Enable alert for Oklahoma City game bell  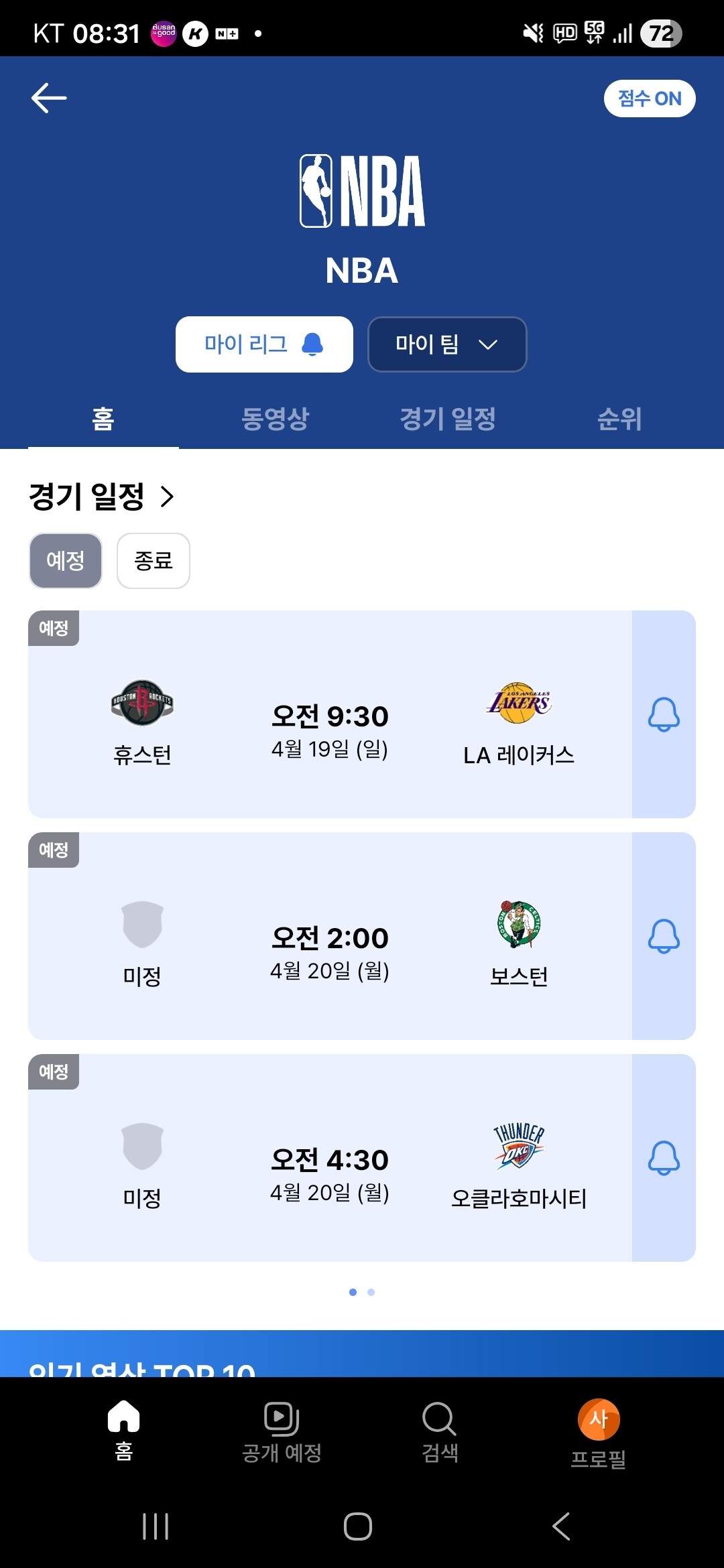coord(664,1158)
